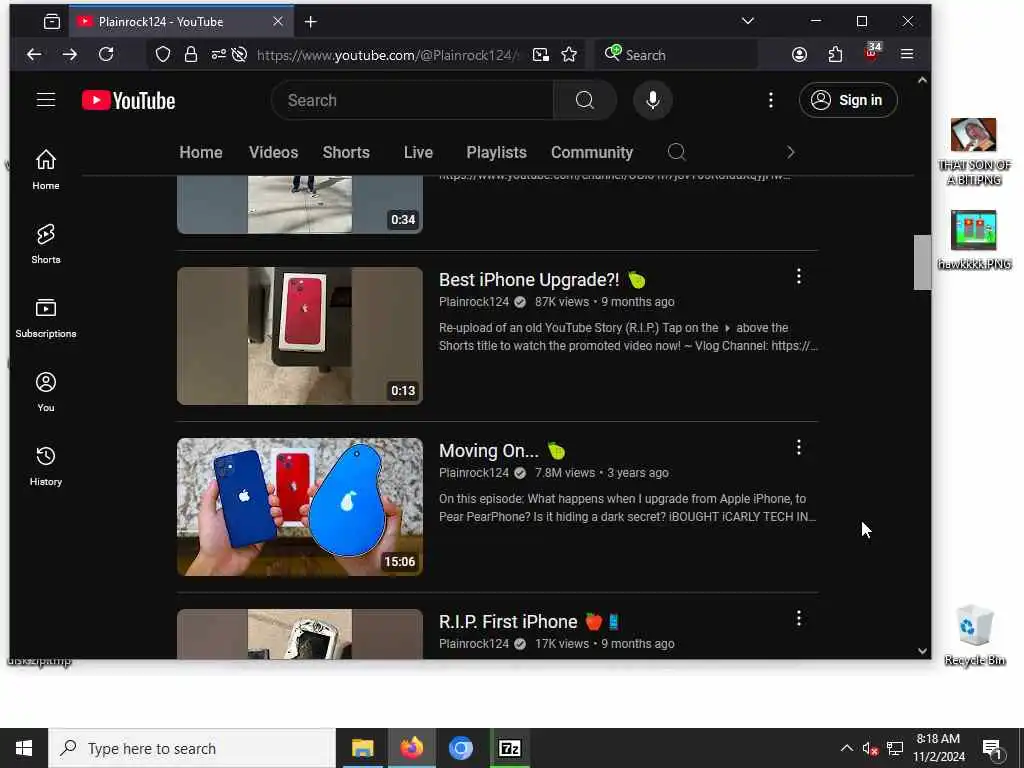Open YouTube settings three-dot menu

771,100
